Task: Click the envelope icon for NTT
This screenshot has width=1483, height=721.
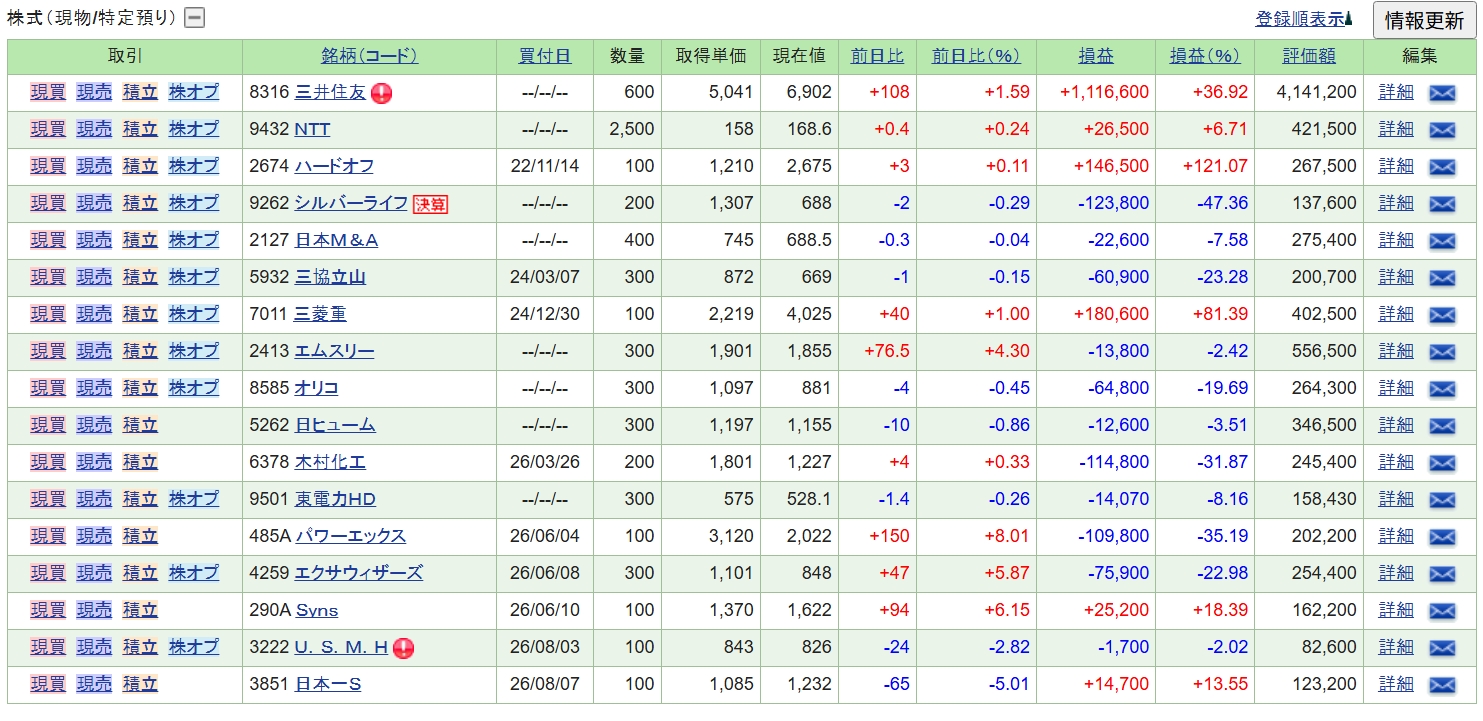Action: 1441,130
